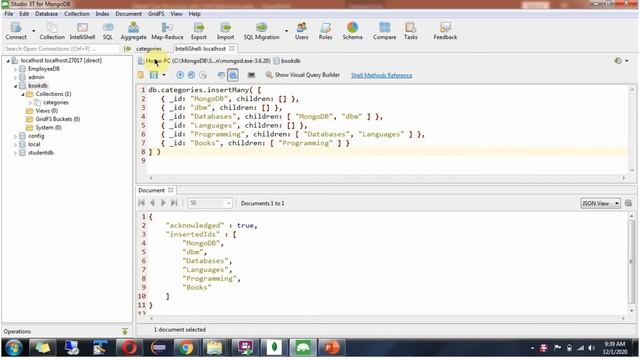Click the raw shell mode icon
640x360 pixels.
coord(251,75)
